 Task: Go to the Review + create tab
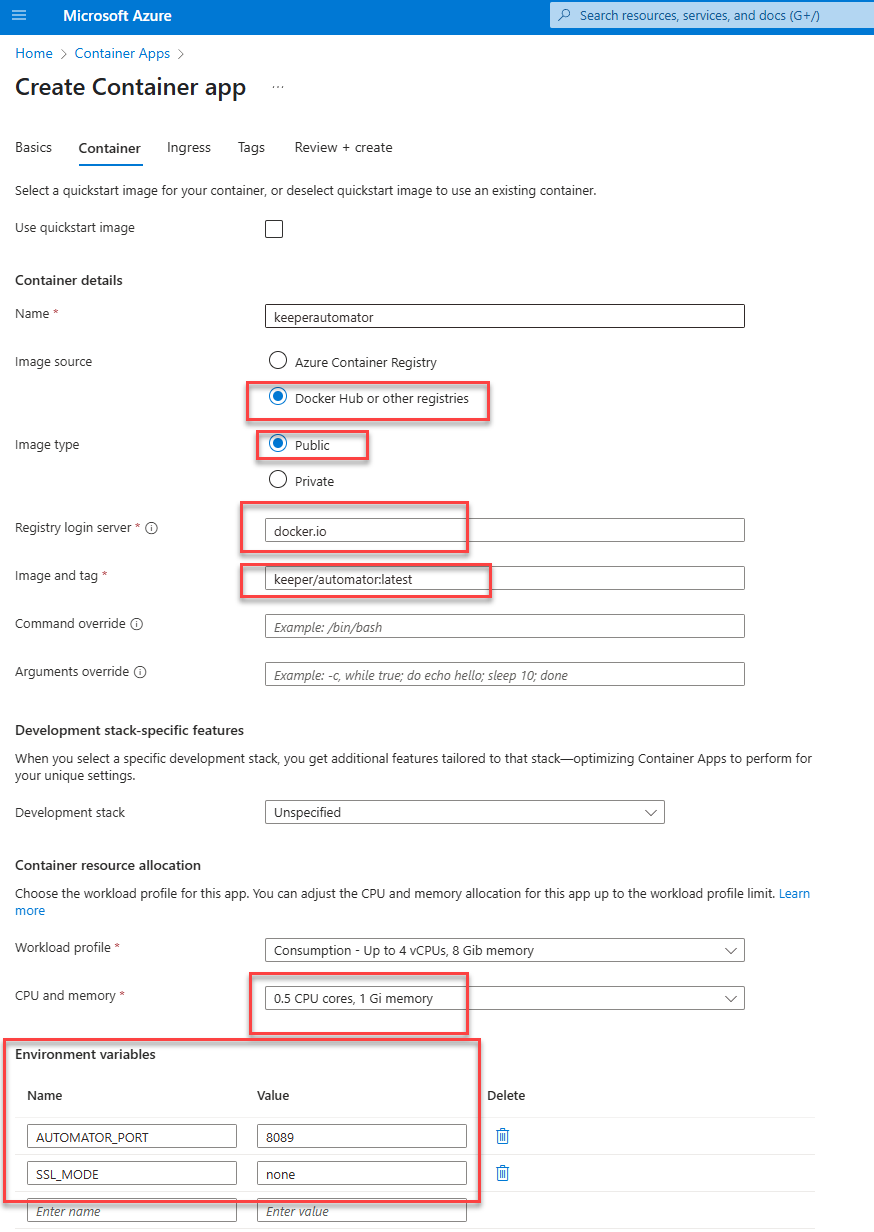tap(343, 148)
